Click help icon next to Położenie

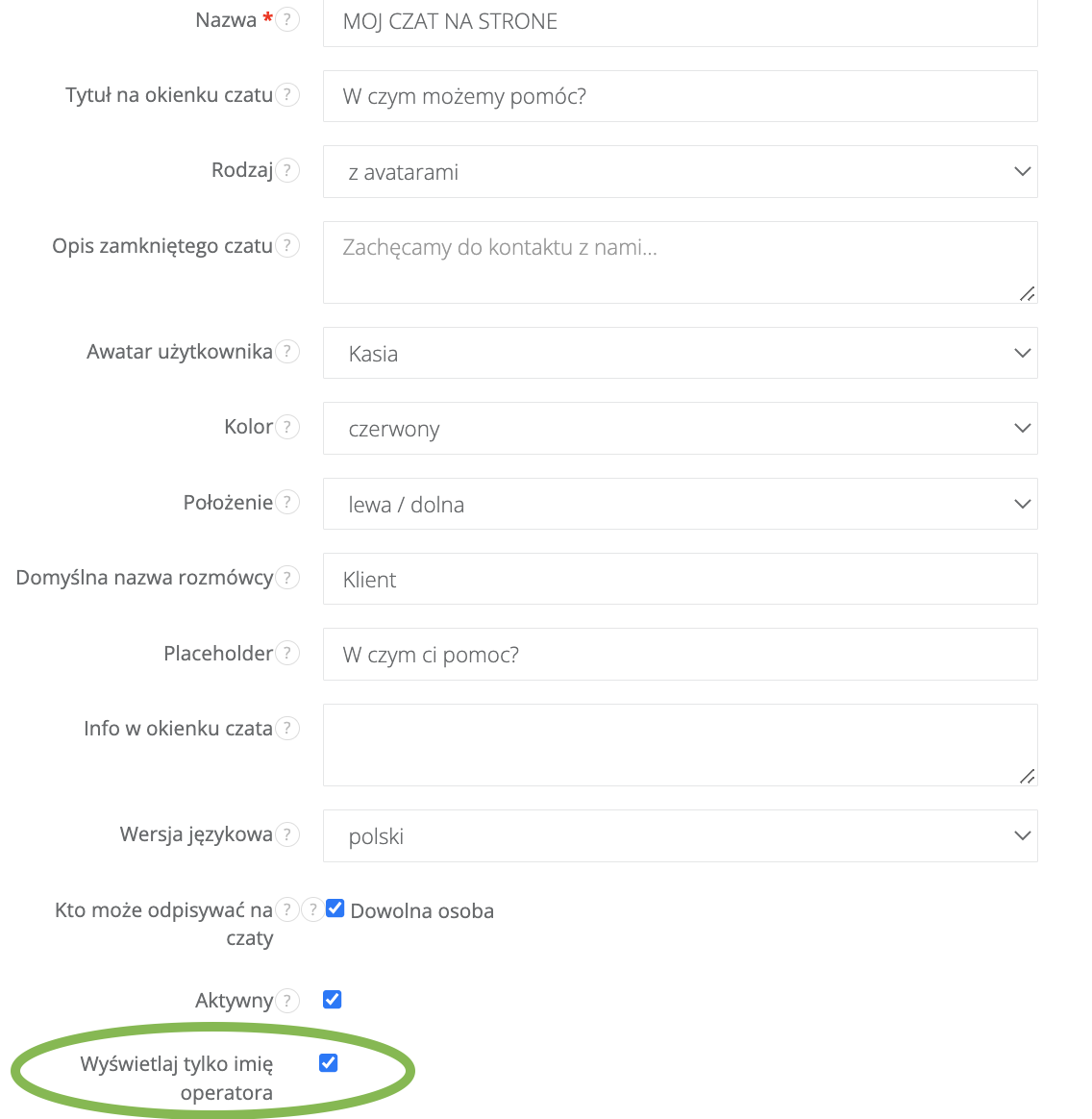286,502
